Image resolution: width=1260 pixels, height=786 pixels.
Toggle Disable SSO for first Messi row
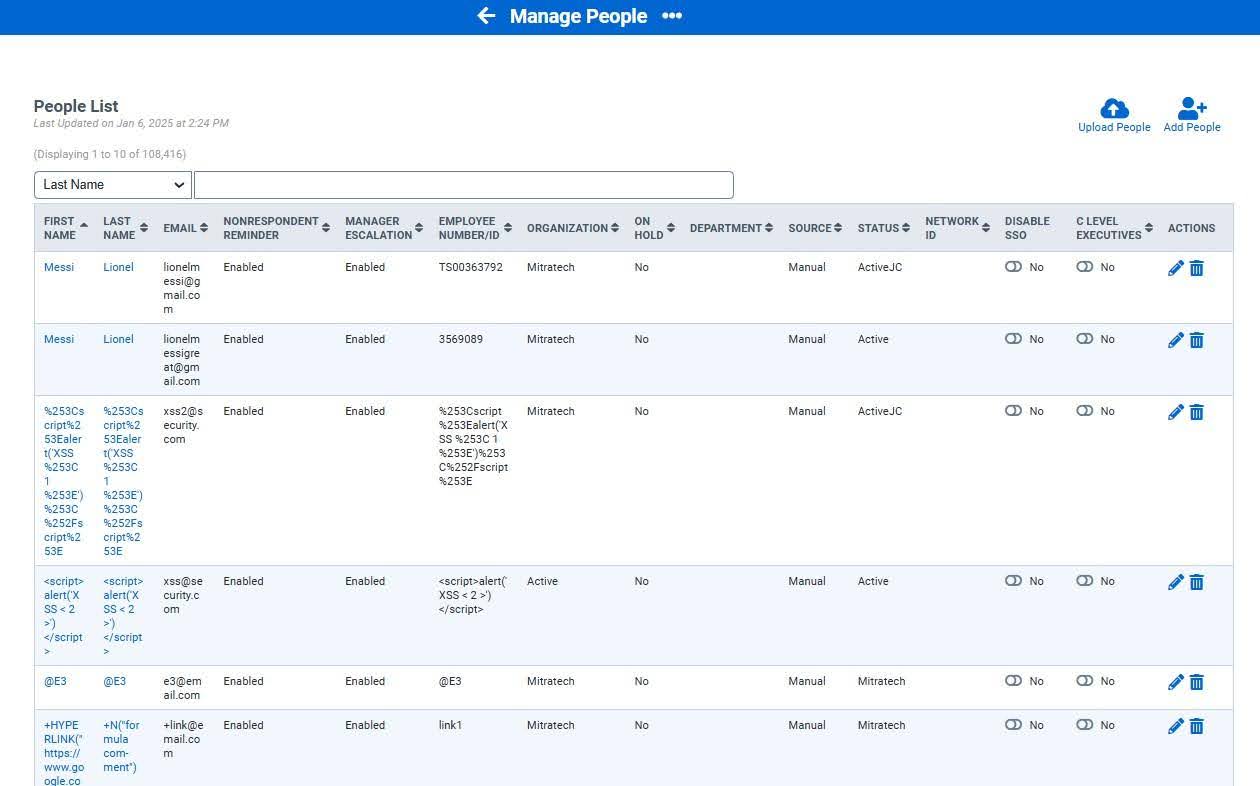click(1013, 267)
